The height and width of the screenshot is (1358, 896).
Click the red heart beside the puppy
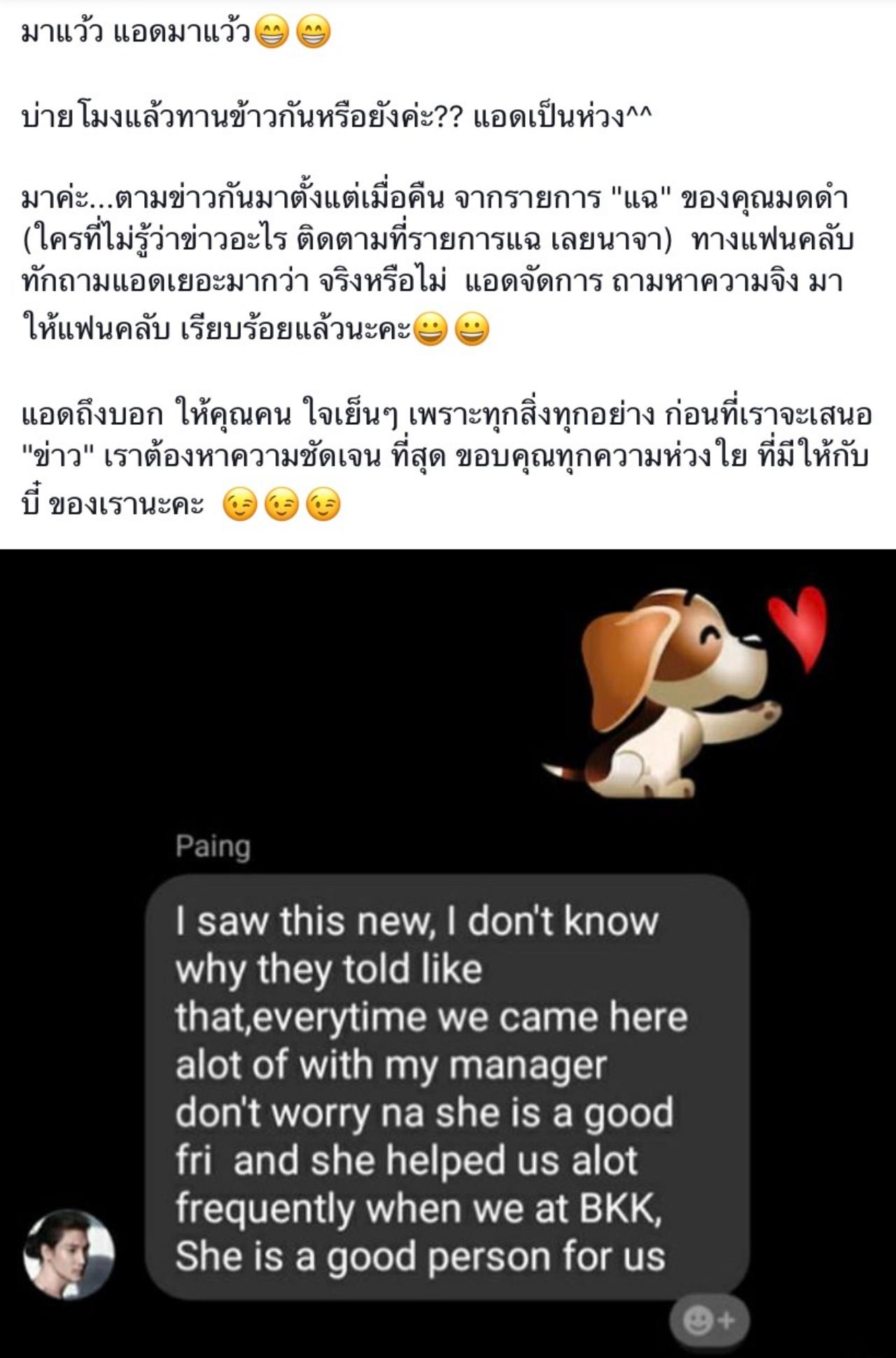pos(798,628)
